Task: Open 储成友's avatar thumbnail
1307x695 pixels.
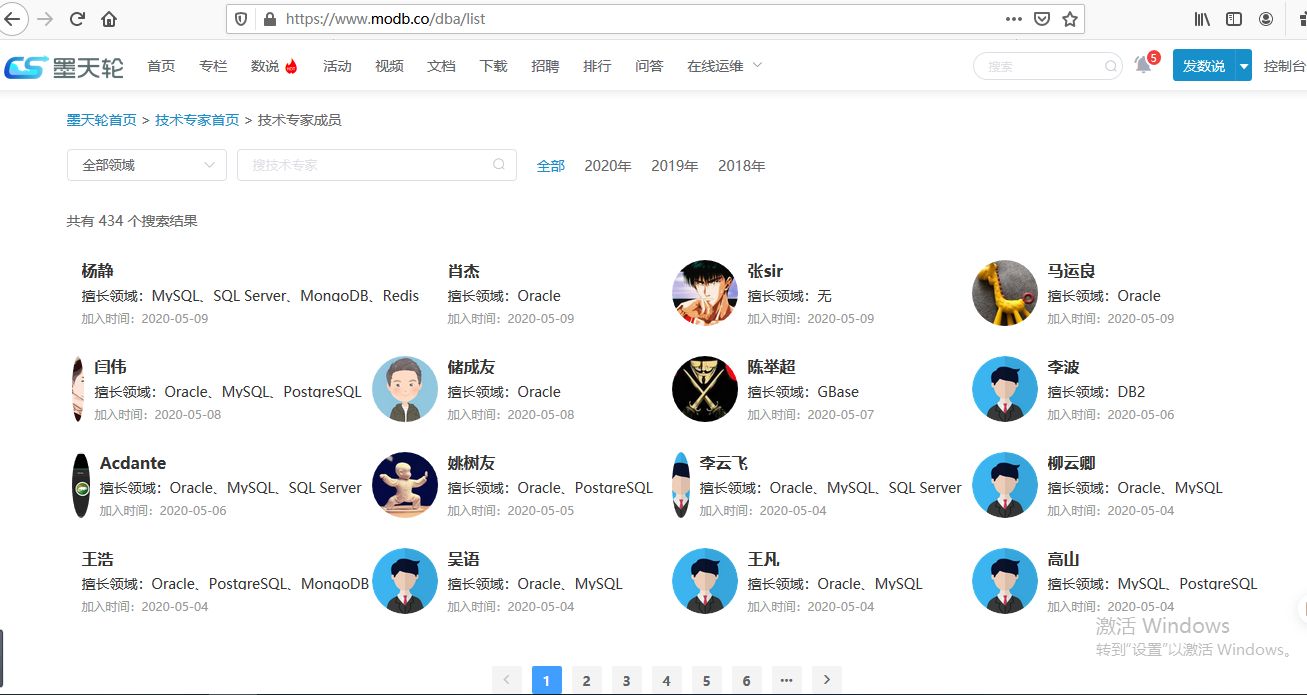Action: click(405, 389)
